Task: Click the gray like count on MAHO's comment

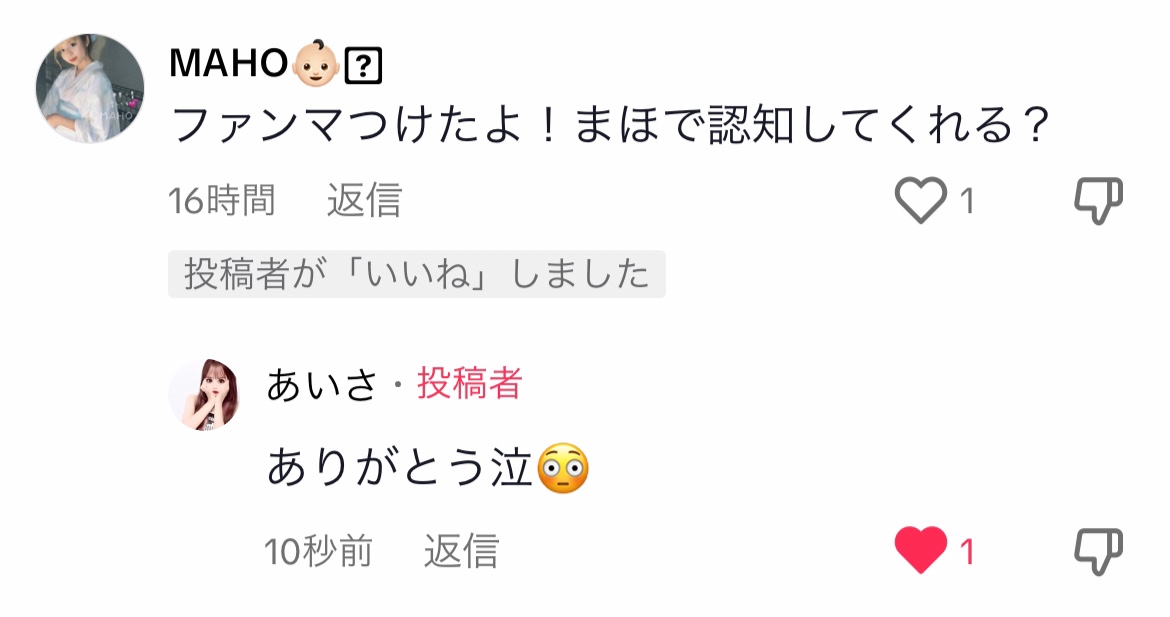Action: click(x=967, y=201)
